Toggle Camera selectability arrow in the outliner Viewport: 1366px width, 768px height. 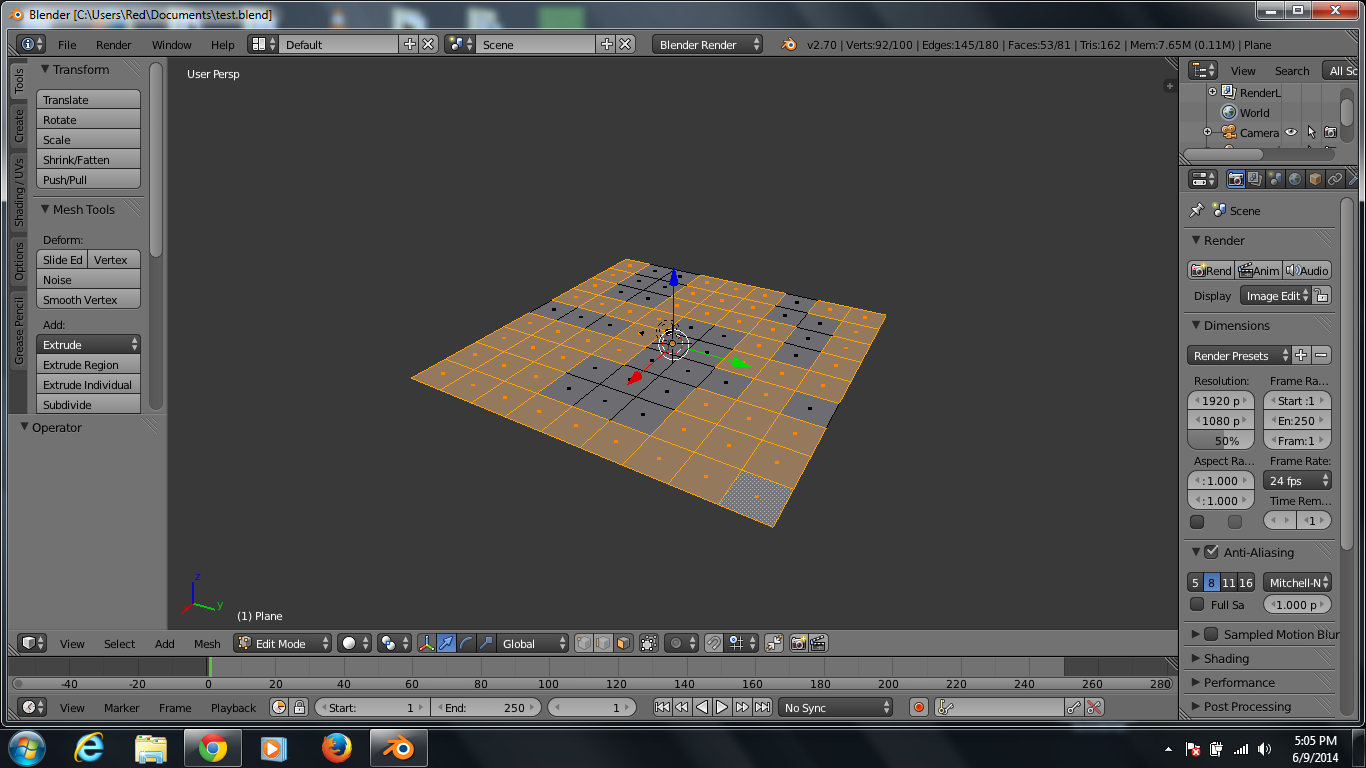1311,132
